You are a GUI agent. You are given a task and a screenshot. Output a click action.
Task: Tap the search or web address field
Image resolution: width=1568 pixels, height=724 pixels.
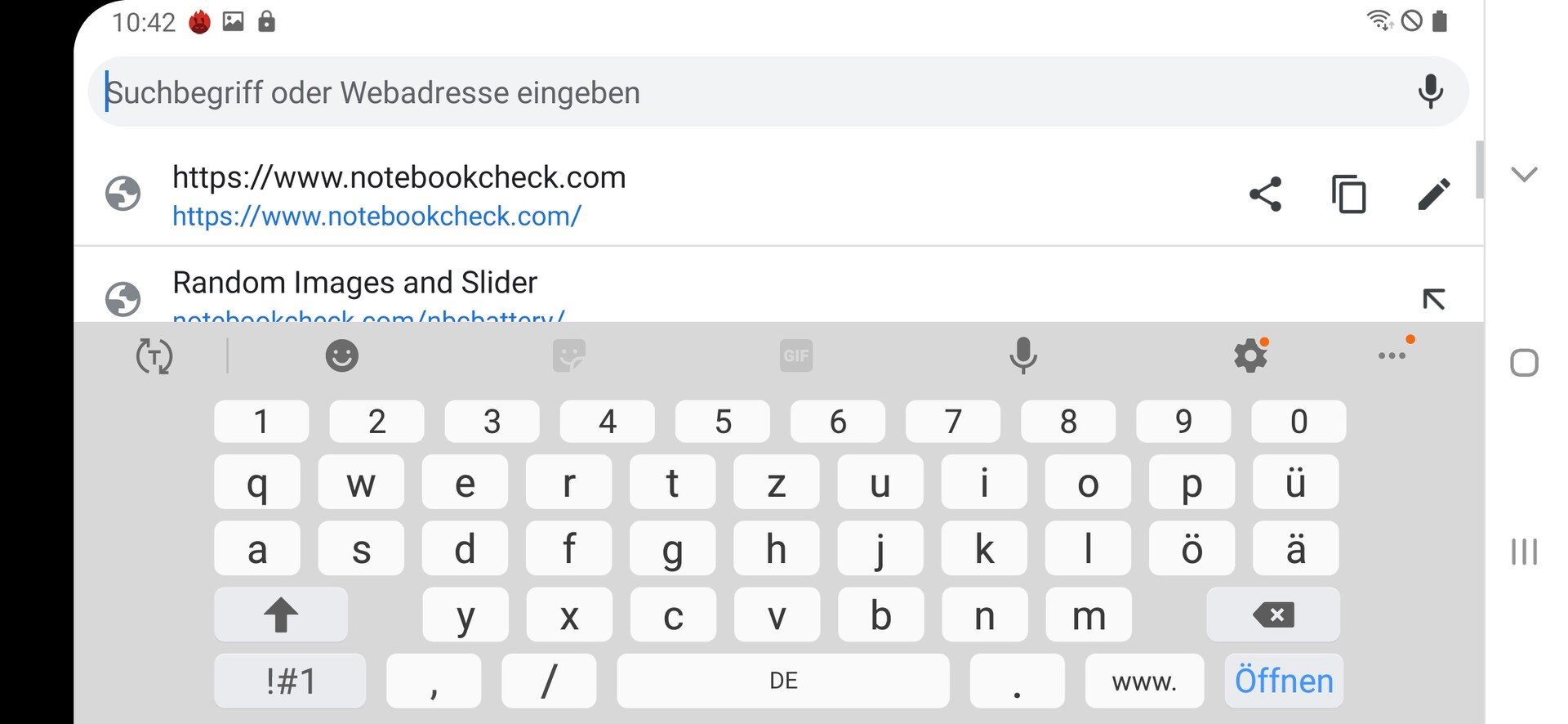pos(735,92)
